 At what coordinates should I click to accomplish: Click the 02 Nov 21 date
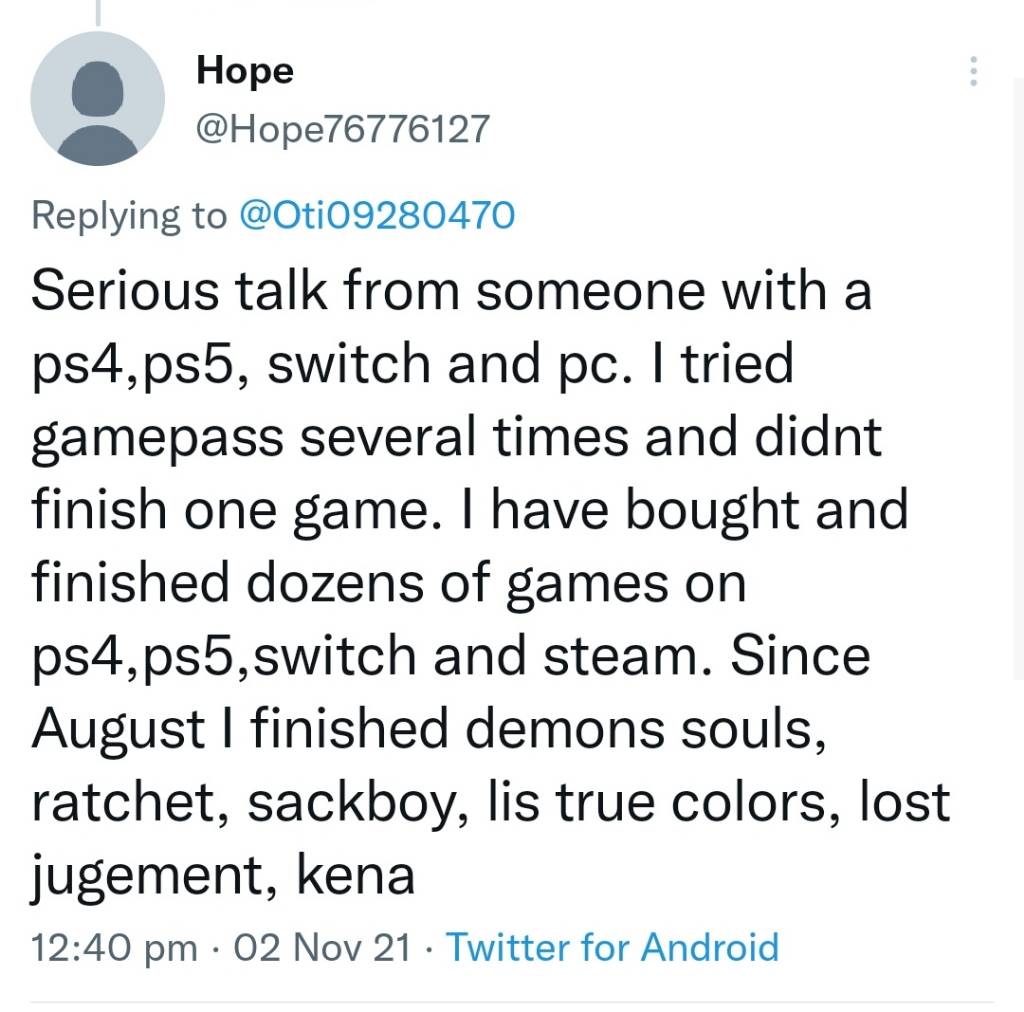coord(322,946)
